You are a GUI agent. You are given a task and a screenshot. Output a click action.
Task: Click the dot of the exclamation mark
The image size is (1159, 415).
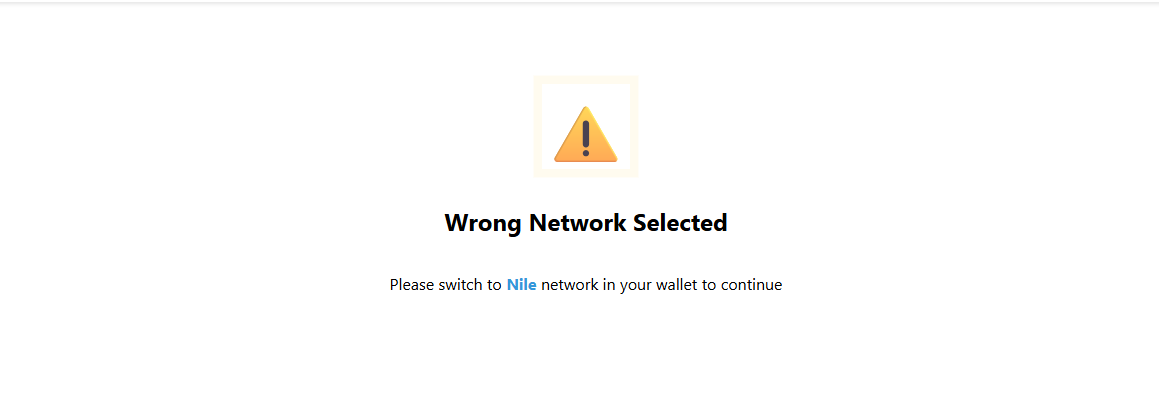(585, 153)
